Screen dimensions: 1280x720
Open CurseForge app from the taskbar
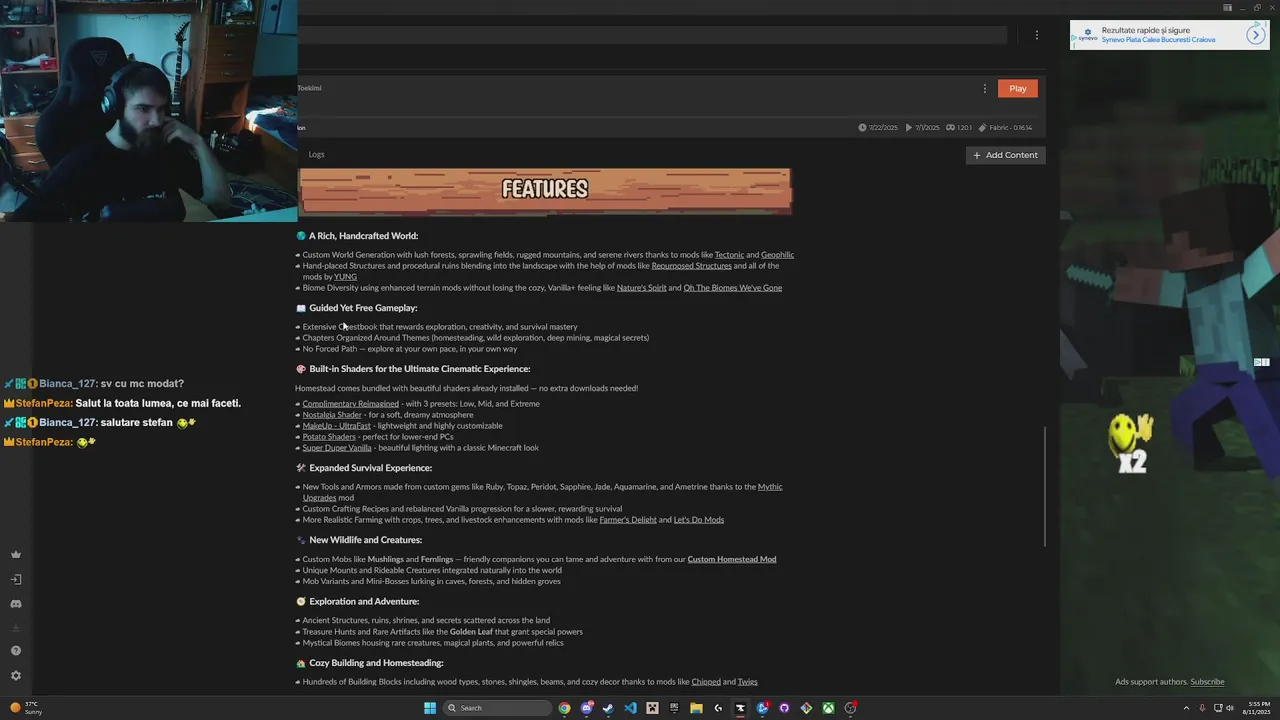[740, 708]
